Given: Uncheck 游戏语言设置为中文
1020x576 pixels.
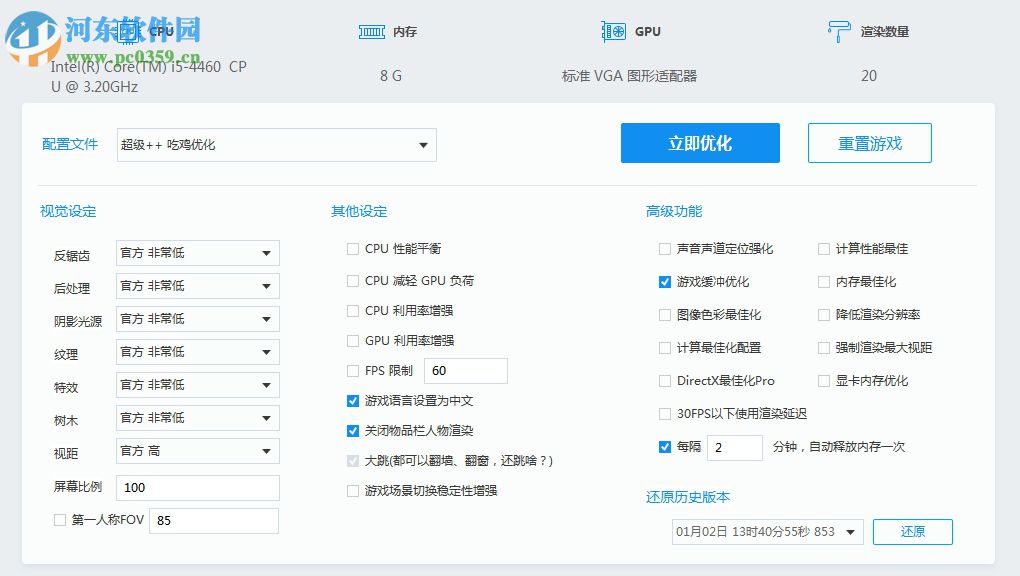Looking at the screenshot, I should [x=352, y=400].
